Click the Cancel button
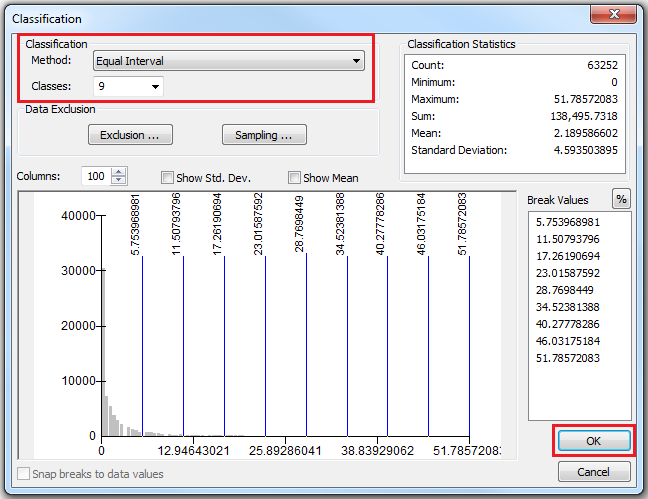 pyautogui.click(x=593, y=472)
